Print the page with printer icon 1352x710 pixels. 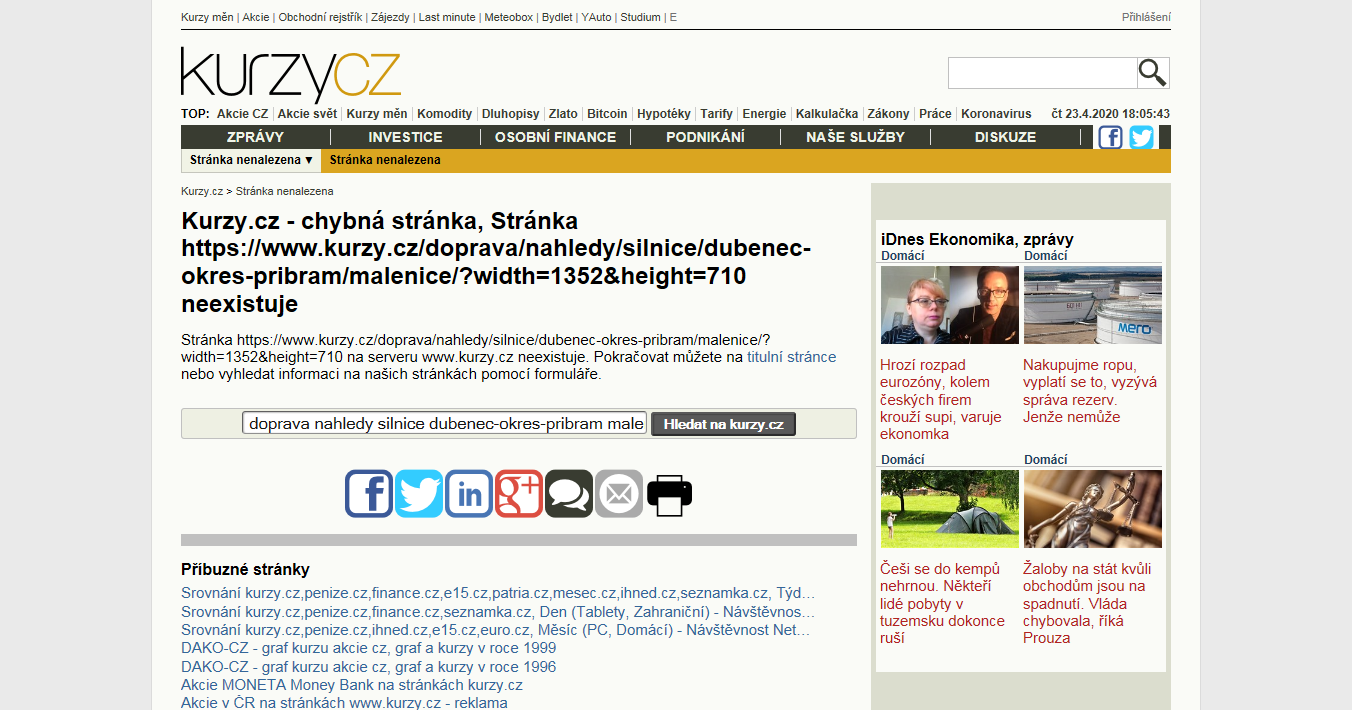pos(669,493)
